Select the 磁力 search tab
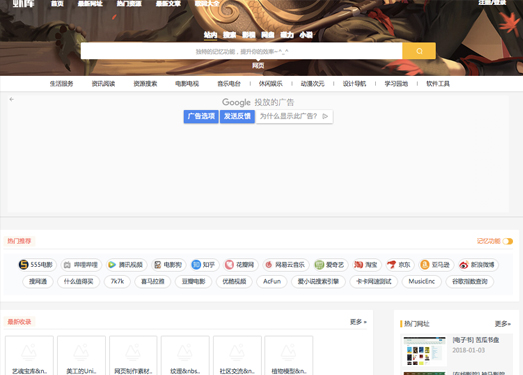Viewport: 523px width, 375px height. tap(287, 35)
